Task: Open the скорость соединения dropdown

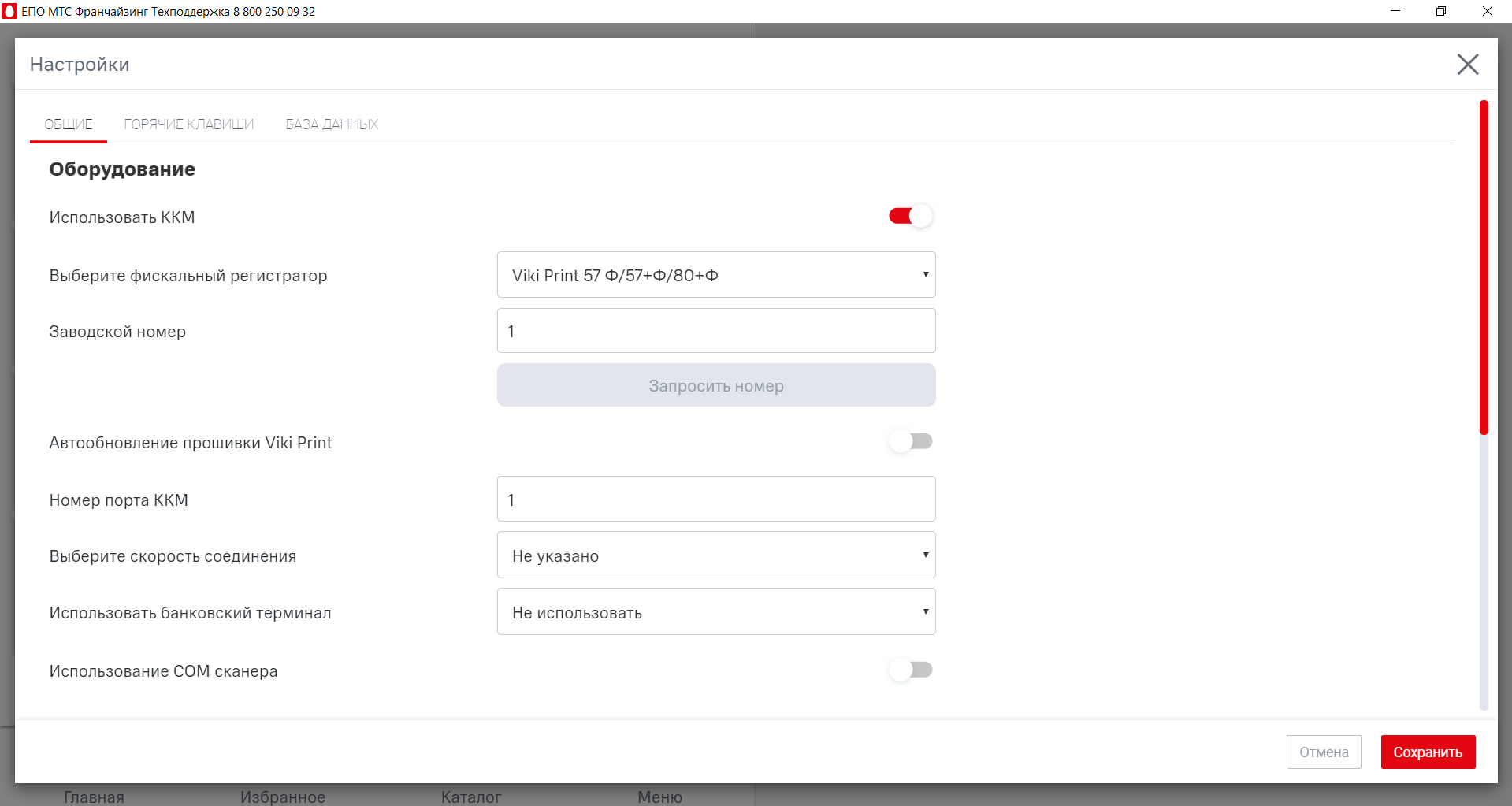Action: click(x=716, y=555)
